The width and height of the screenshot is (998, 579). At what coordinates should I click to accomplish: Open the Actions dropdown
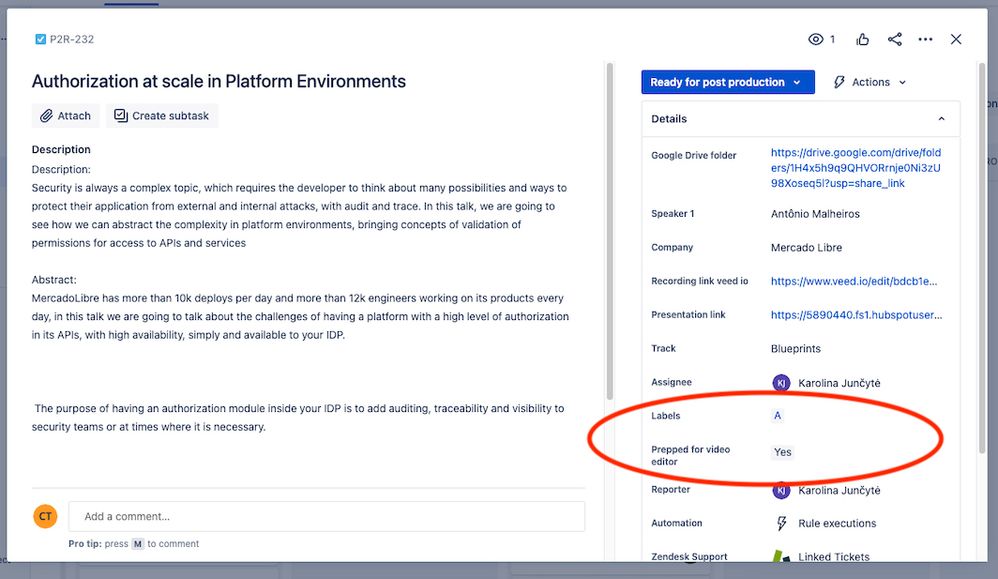click(870, 82)
